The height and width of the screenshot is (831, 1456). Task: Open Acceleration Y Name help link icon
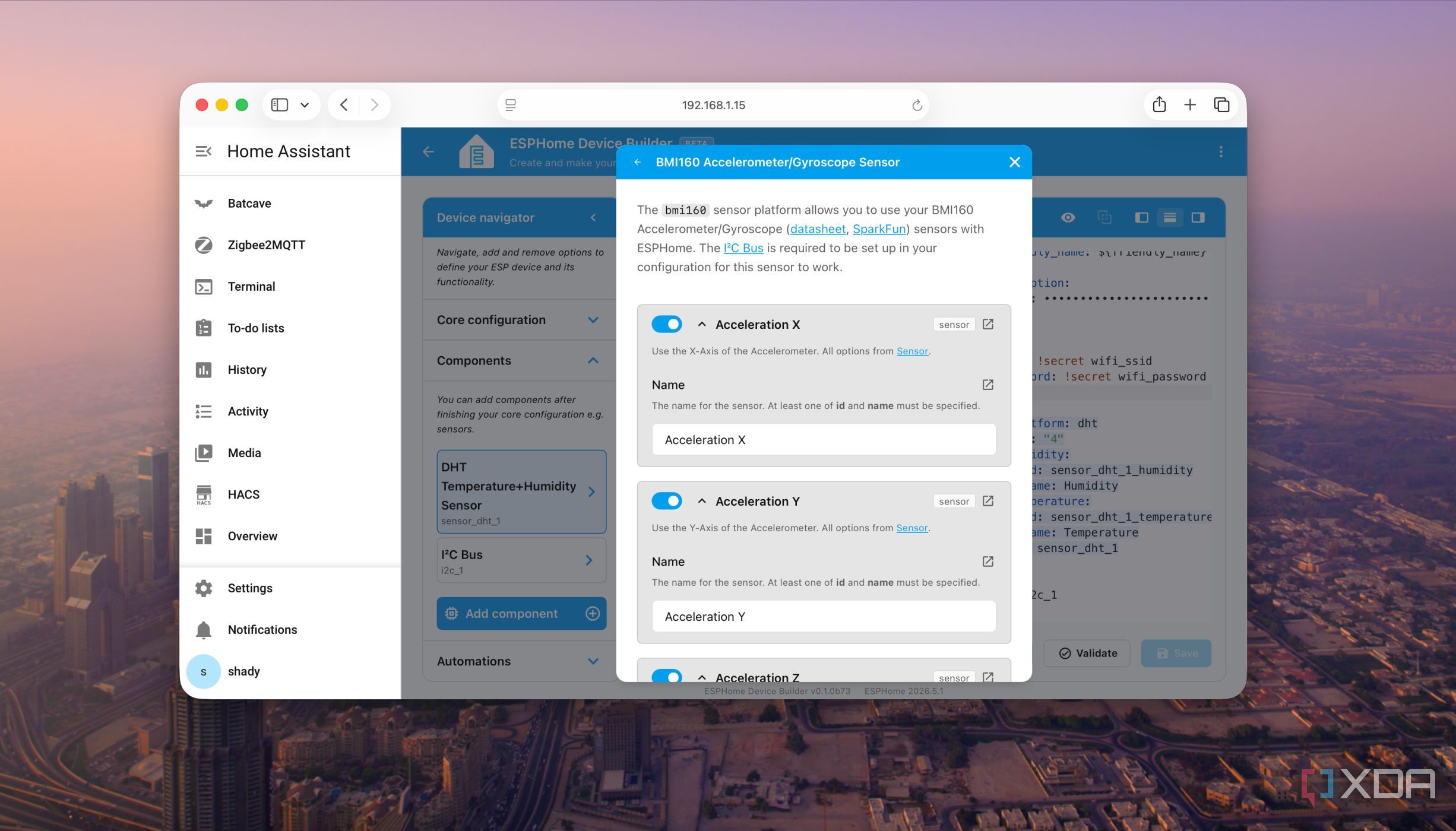click(987, 562)
